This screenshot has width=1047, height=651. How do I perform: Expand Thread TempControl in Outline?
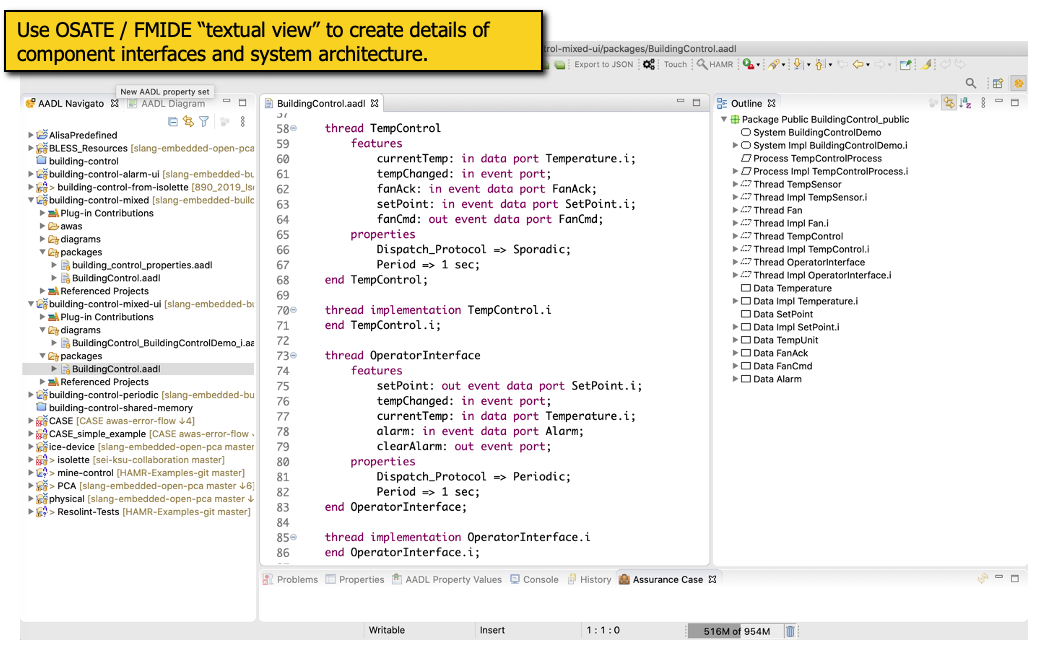[x=736, y=237]
